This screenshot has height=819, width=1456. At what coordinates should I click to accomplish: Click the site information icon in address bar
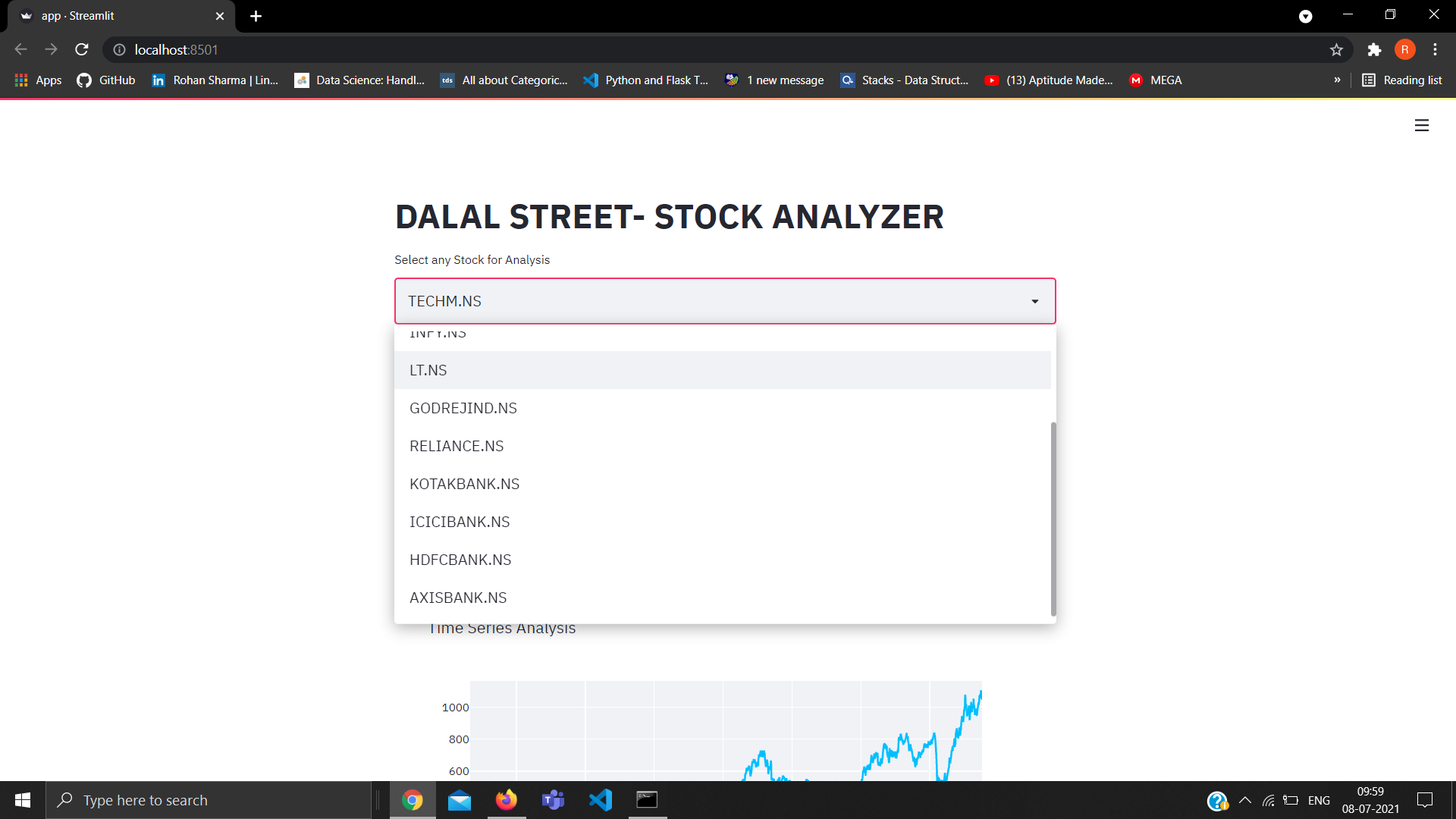(119, 49)
